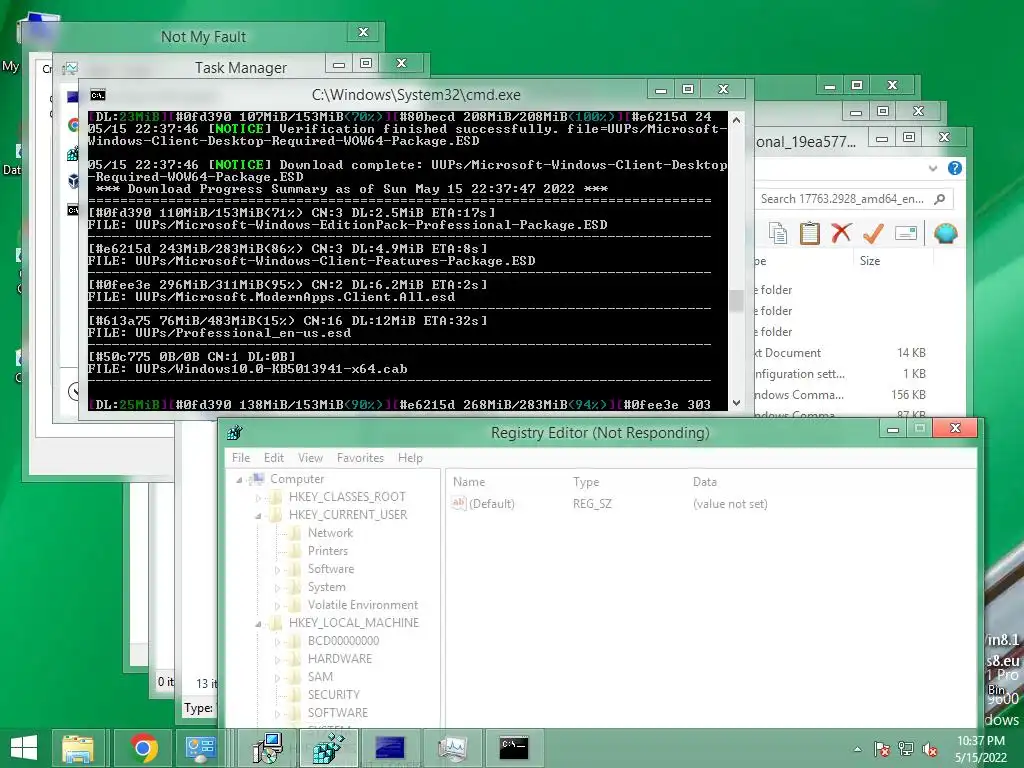
Task: Click the muted volume tray icon
Action: tap(930, 749)
